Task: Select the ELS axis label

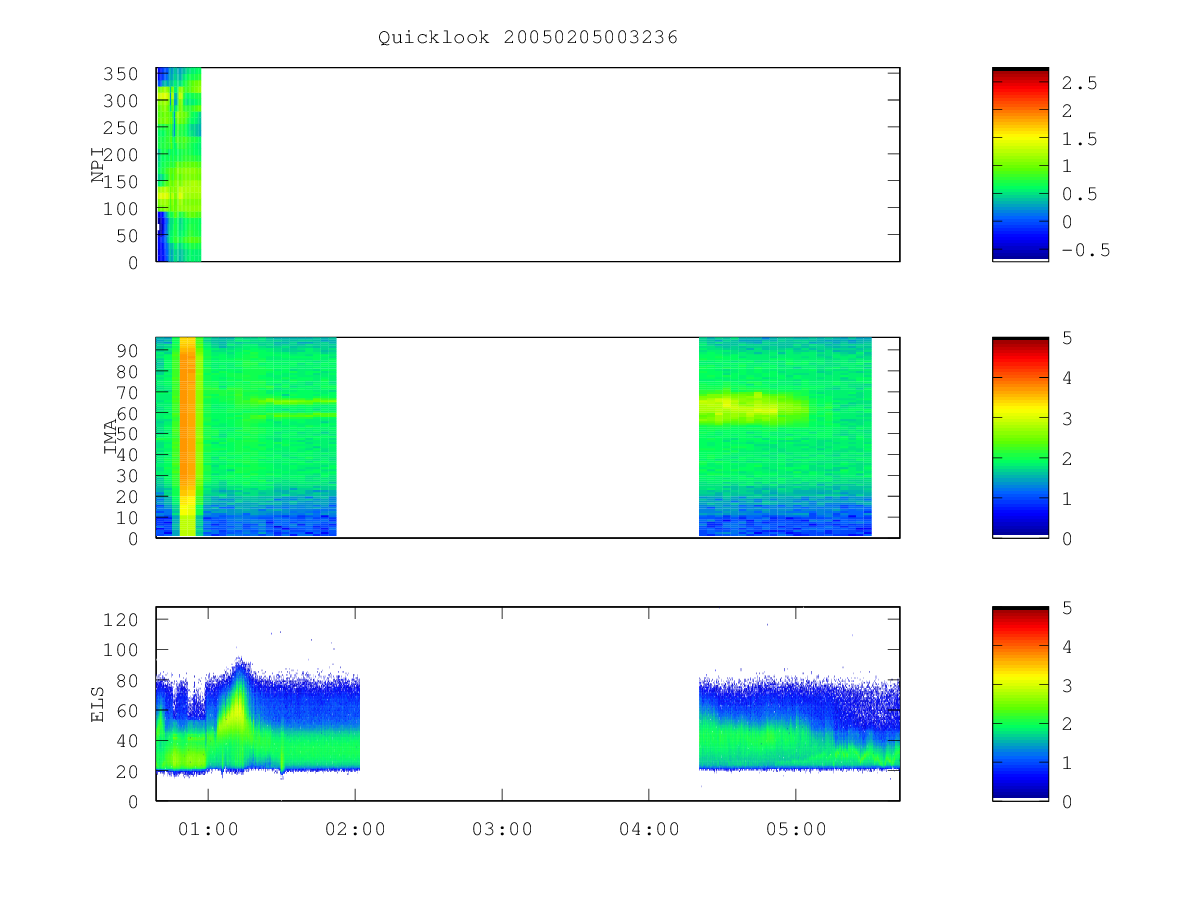Action: (98, 704)
